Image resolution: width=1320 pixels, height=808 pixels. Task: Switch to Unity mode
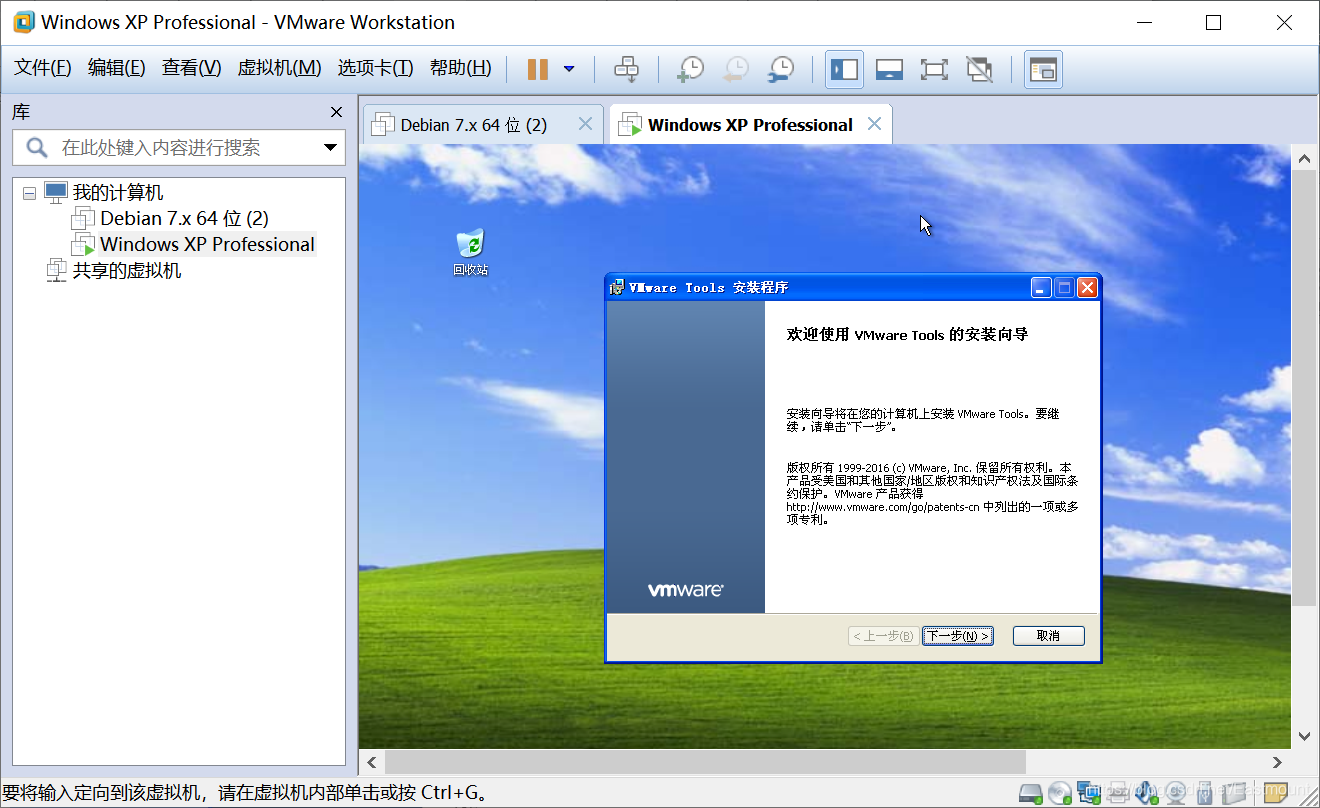pyautogui.click(x=980, y=69)
